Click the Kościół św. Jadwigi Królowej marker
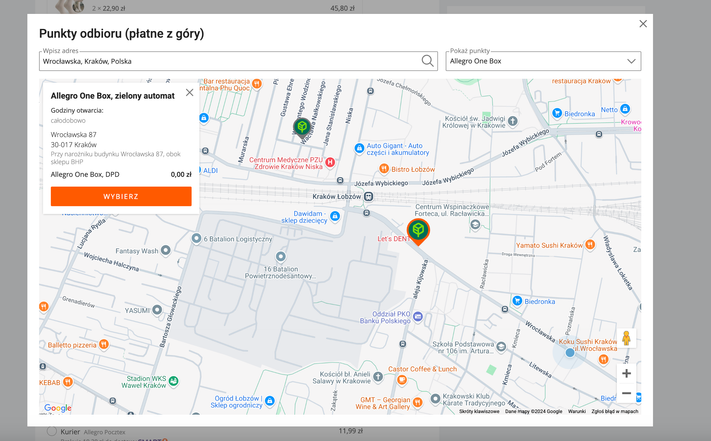The height and width of the screenshot is (441, 711). (512, 121)
